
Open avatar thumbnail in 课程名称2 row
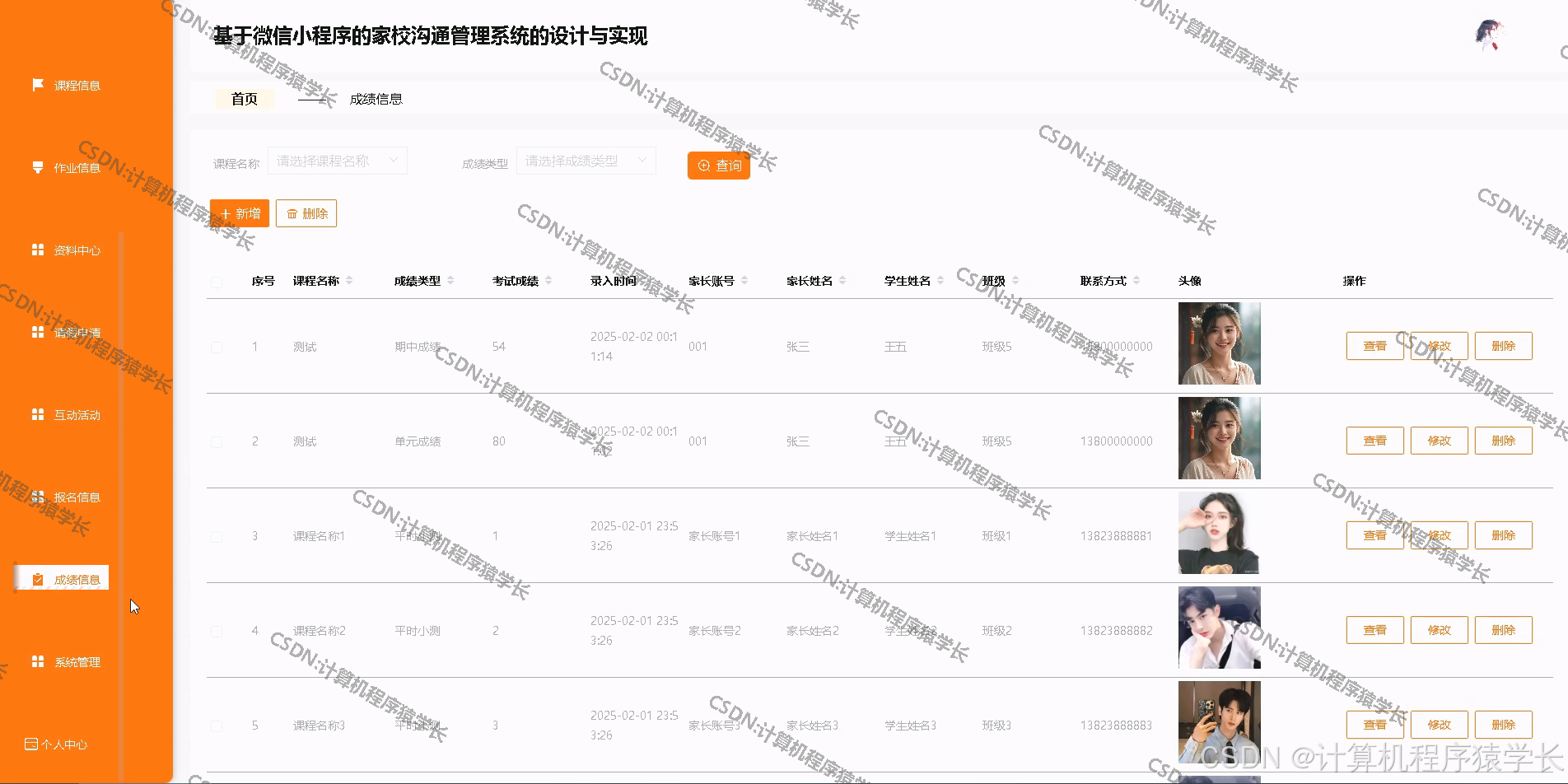[x=1220, y=628]
